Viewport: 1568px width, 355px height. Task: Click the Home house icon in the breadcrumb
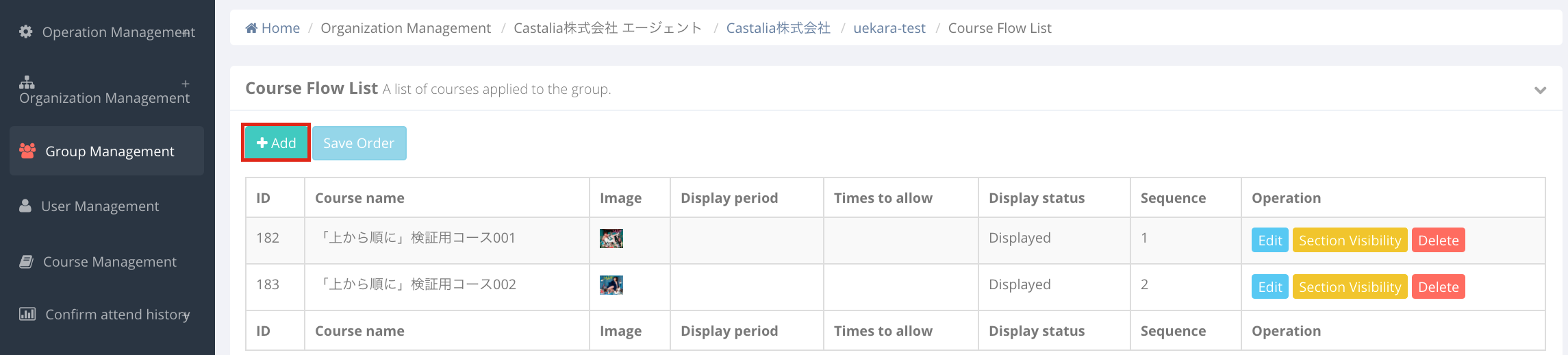coord(251,28)
